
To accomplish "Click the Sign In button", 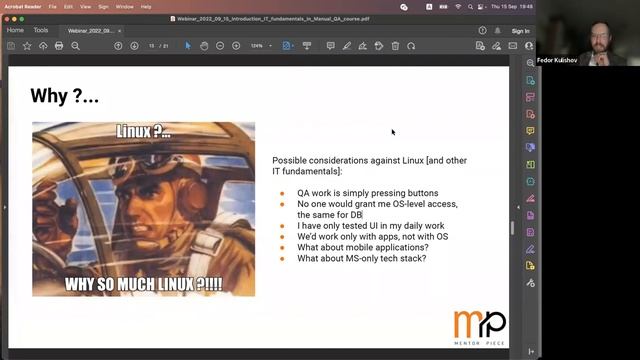I will [520, 31].
